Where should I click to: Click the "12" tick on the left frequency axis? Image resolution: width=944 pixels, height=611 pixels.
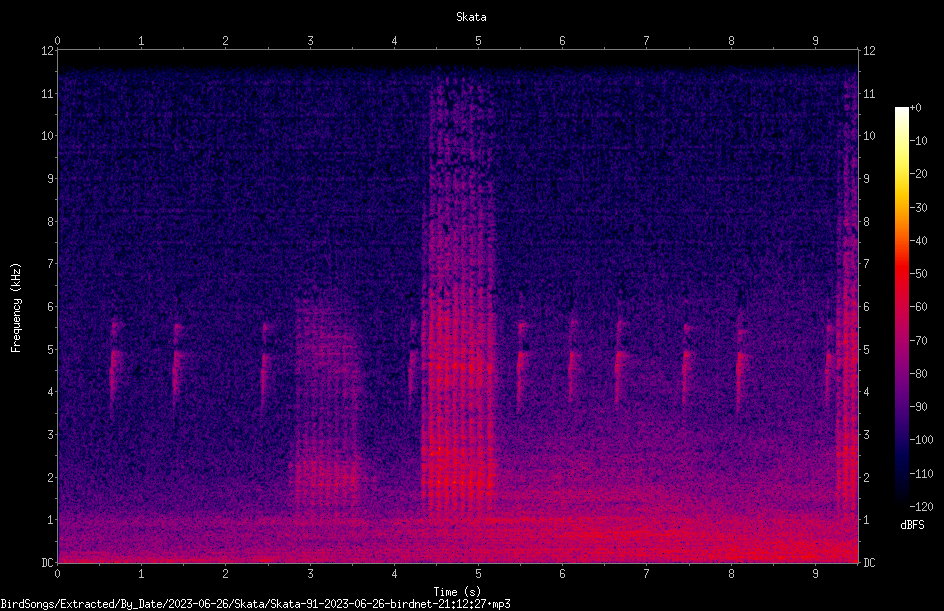[47, 51]
